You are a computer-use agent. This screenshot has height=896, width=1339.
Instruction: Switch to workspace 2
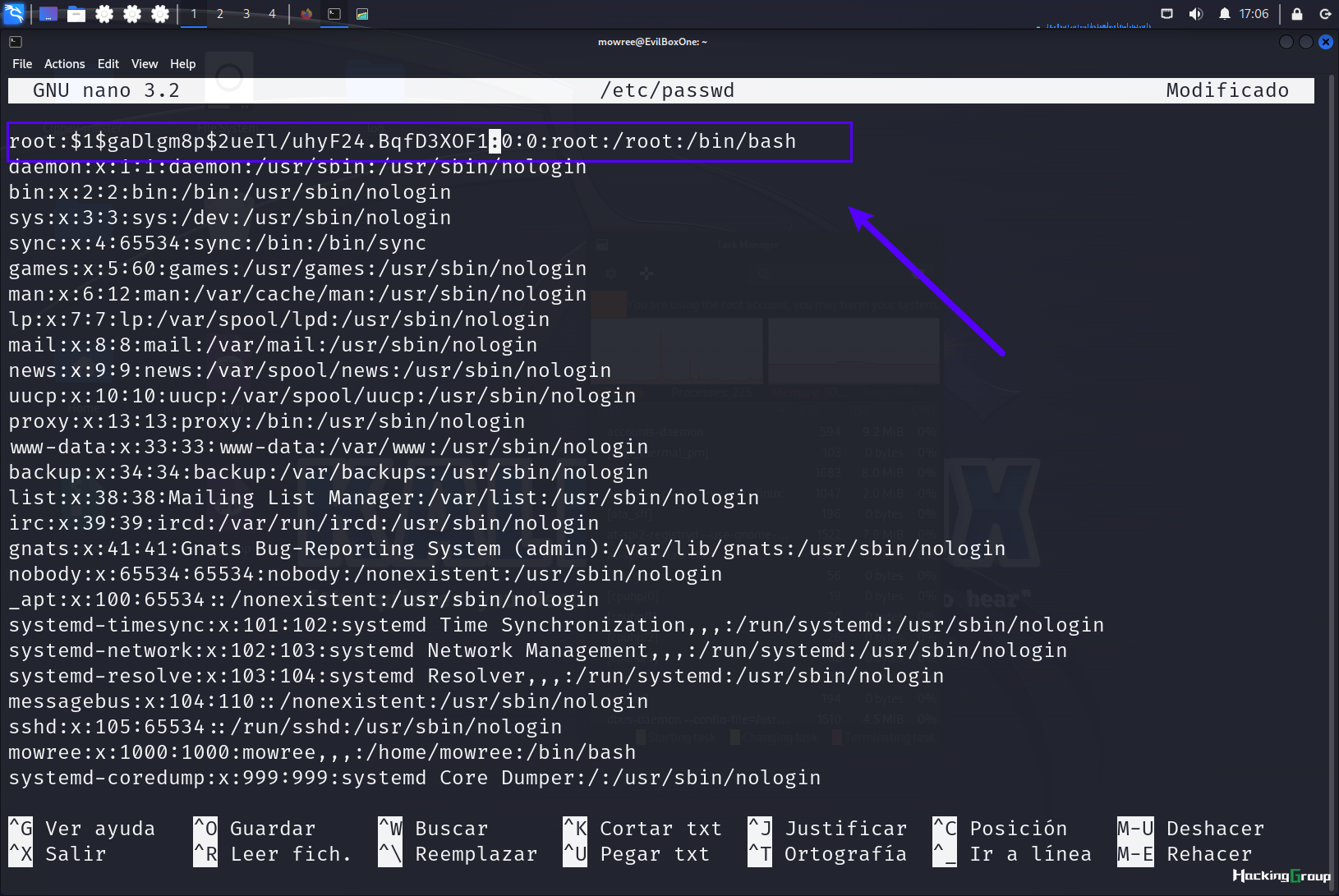[x=220, y=14]
